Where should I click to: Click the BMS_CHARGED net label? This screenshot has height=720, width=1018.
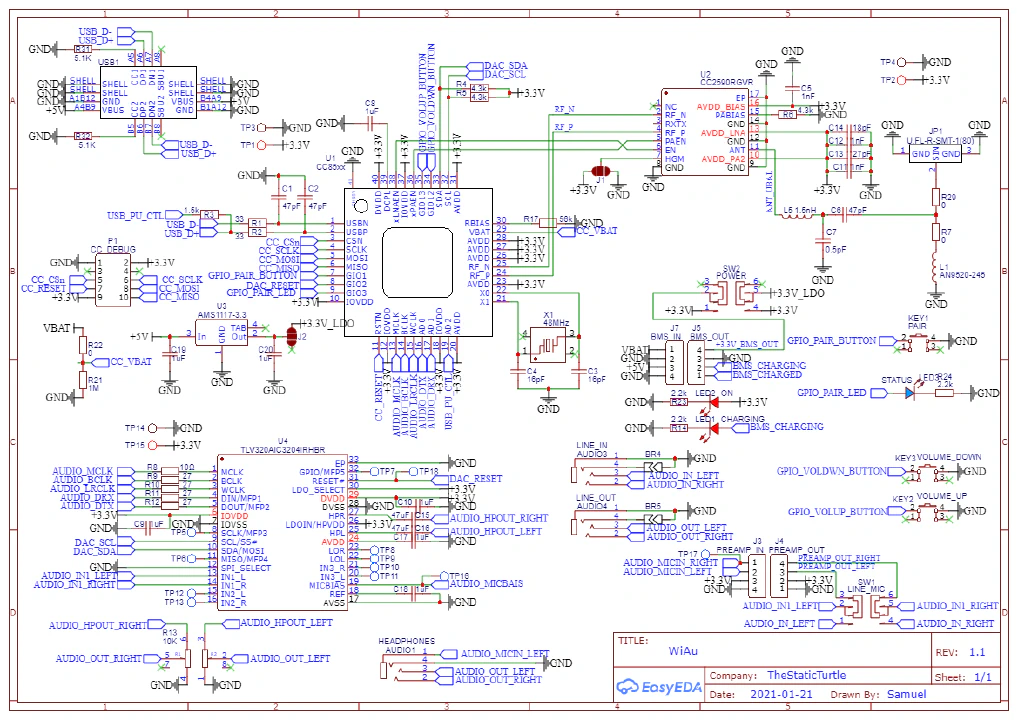click(x=760, y=375)
